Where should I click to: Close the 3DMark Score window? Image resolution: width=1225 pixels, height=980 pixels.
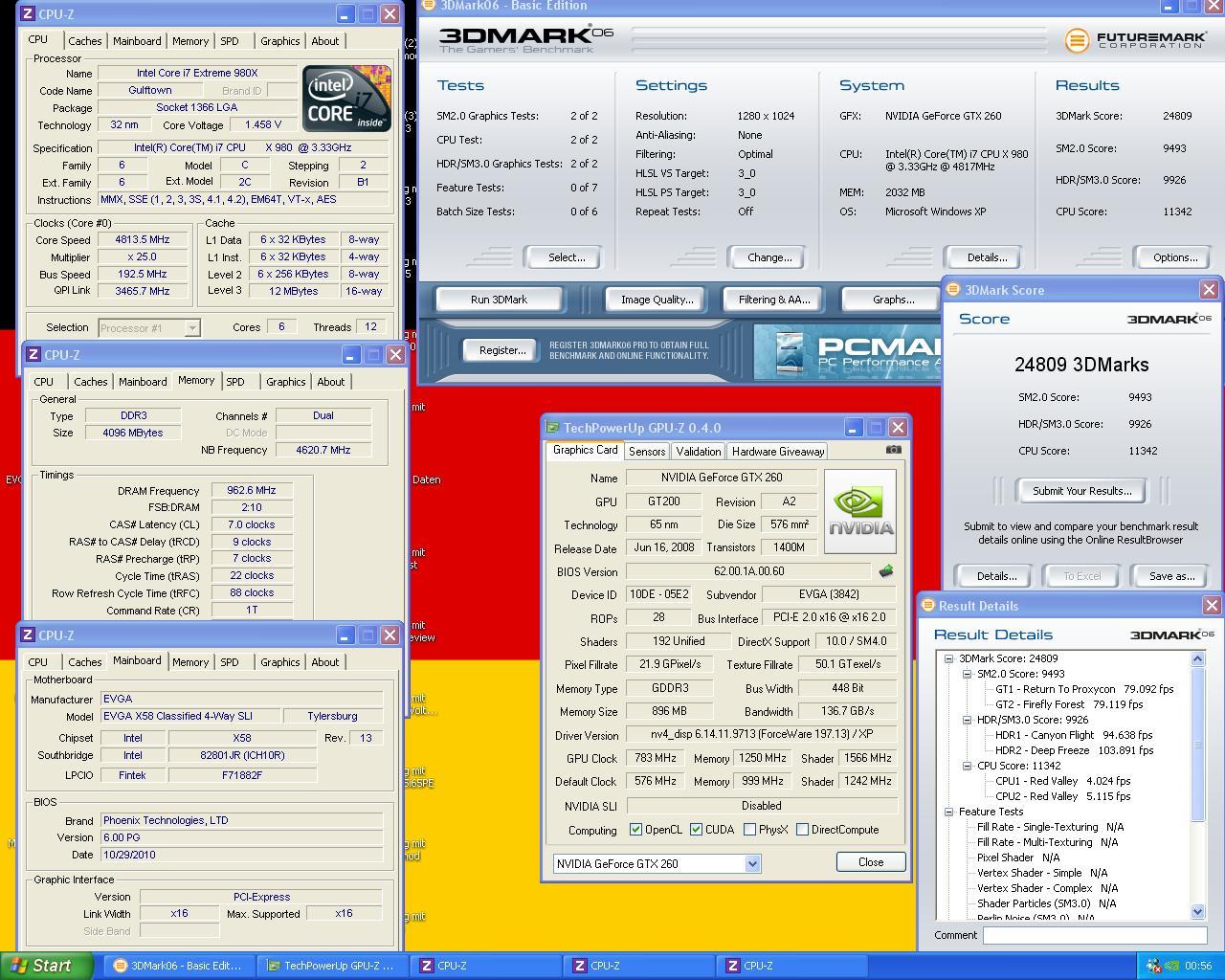1209,290
